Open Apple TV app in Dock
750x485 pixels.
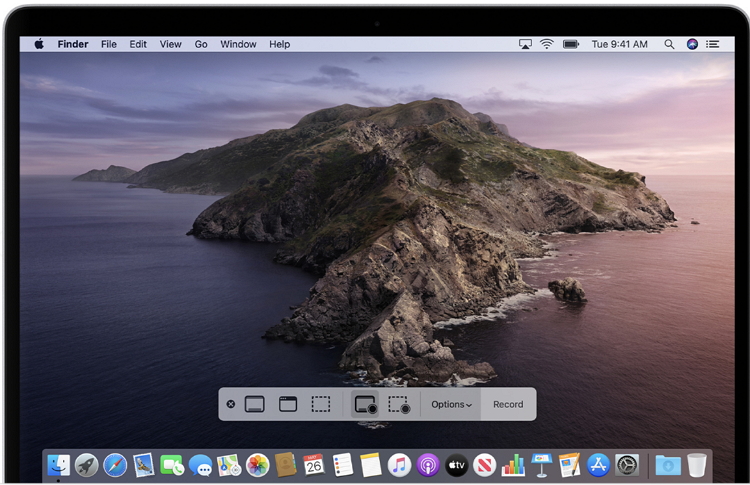tap(456, 465)
